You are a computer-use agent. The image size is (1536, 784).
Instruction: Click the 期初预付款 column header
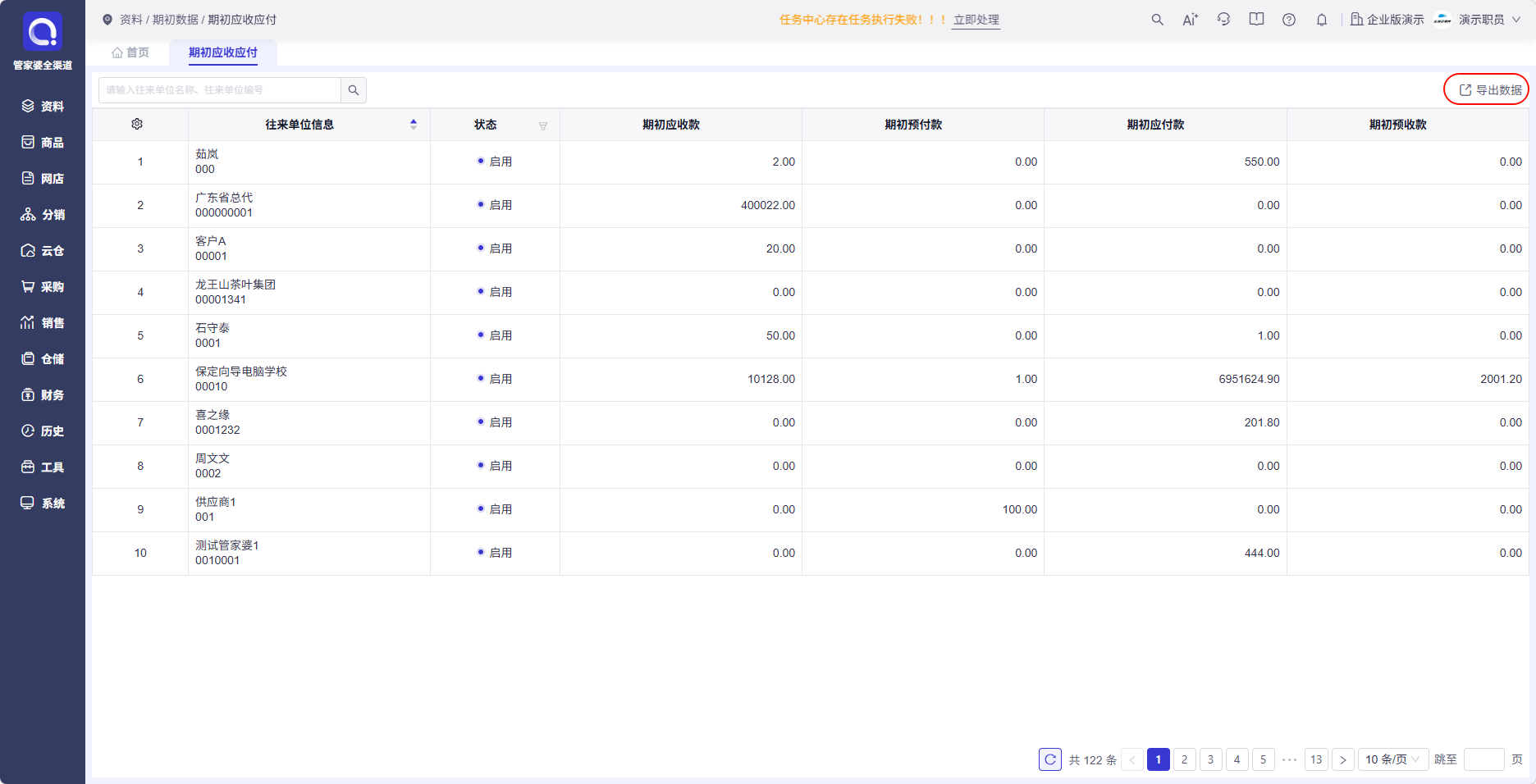coord(913,125)
